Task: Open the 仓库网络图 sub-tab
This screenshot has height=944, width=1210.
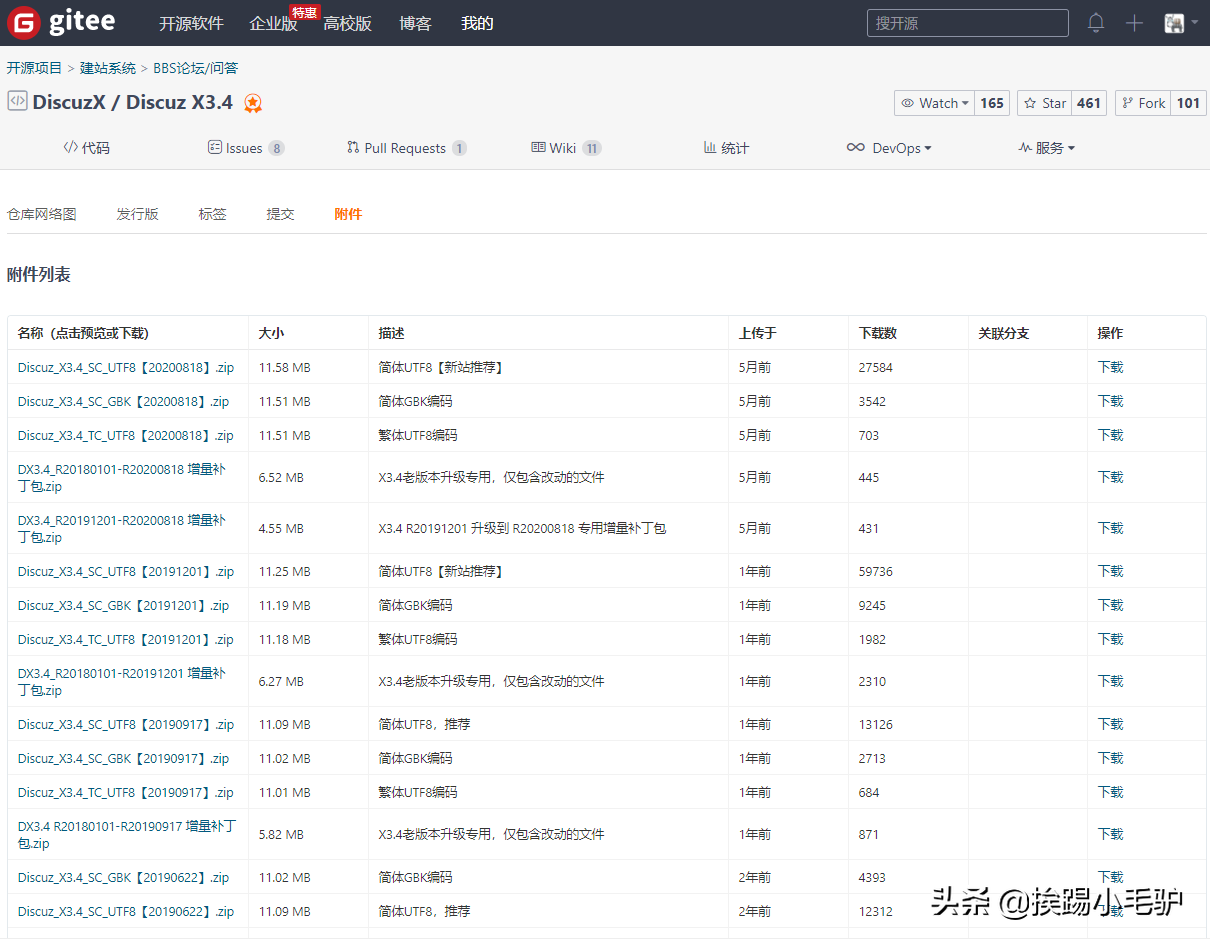Action: point(42,214)
